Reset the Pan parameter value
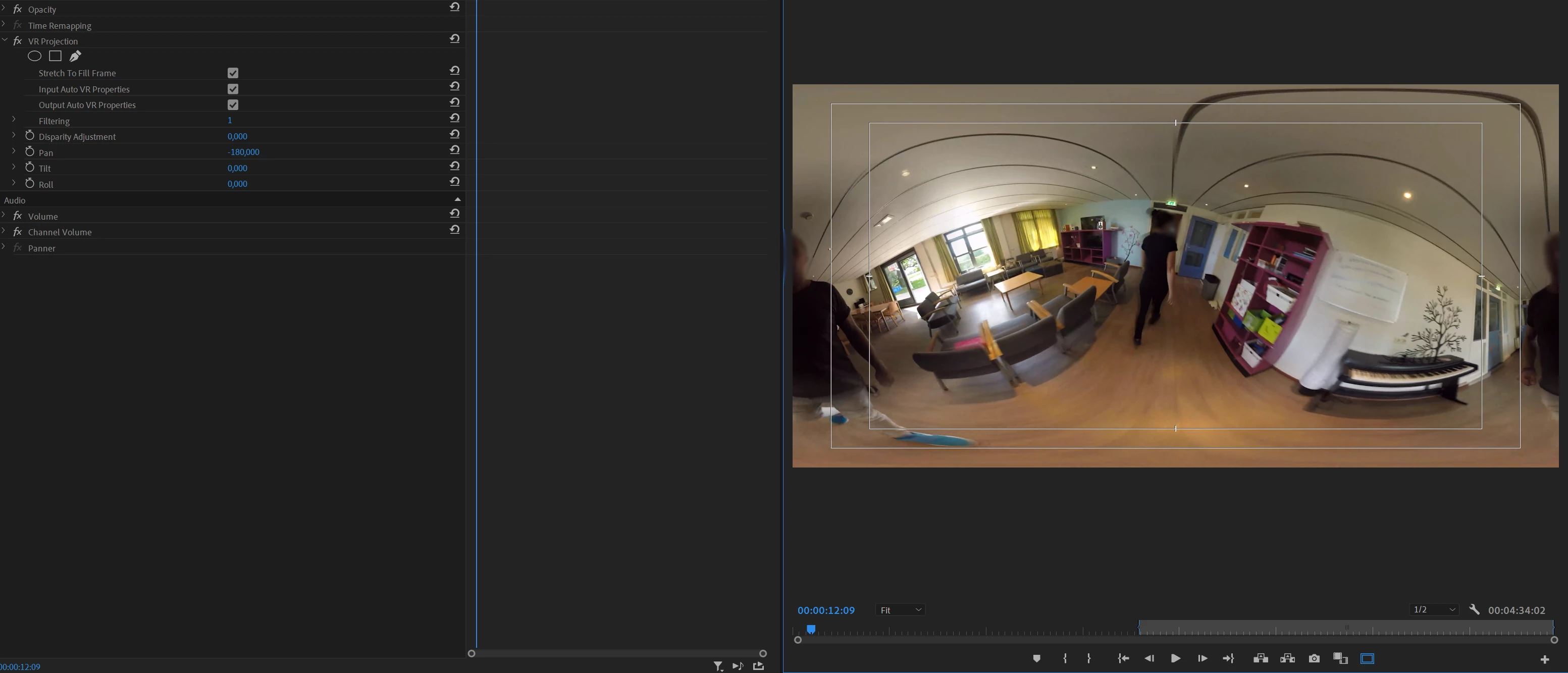This screenshot has height=673, width=1568. pos(455,149)
